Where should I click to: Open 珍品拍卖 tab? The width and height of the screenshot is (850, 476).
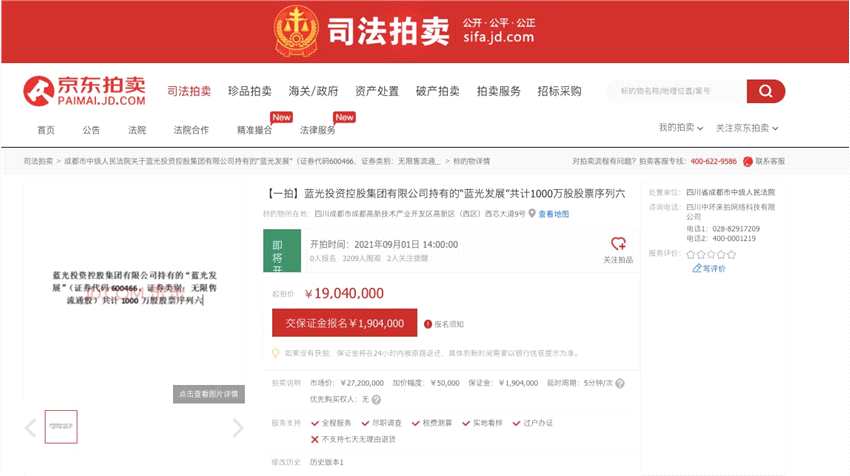[x=249, y=91]
